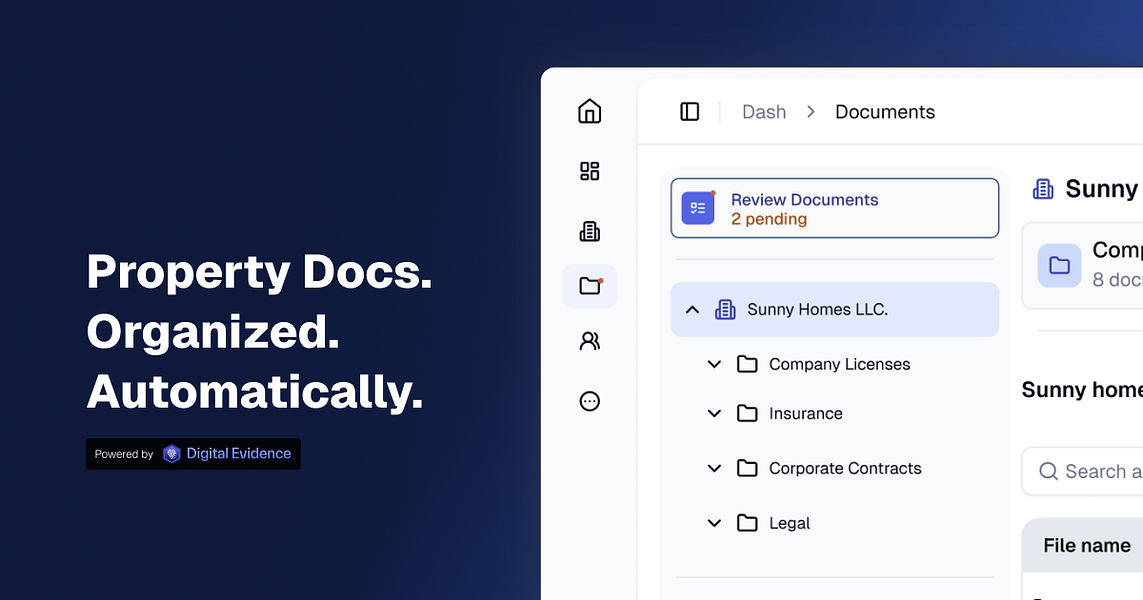
Task: Open the Home icon in sidebar
Action: (590, 111)
